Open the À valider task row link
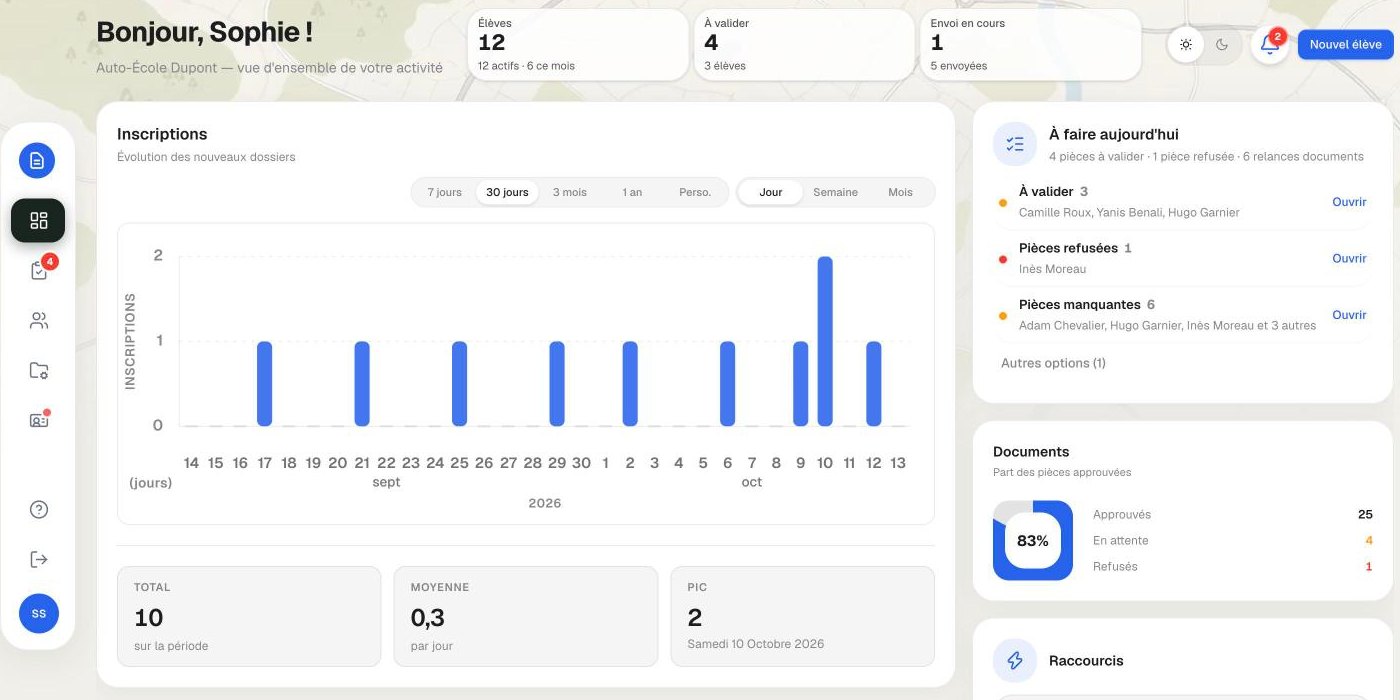Image resolution: width=1400 pixels, height=700 pixels. 1349,202
